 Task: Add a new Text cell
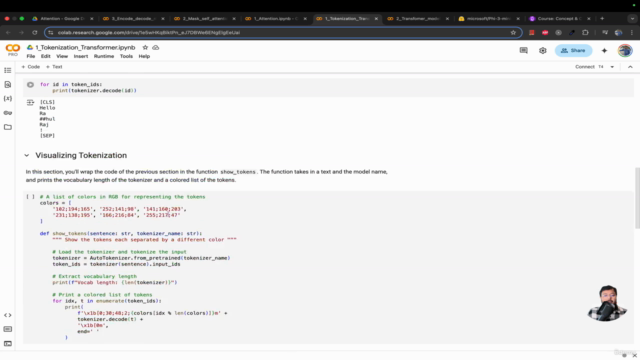(54, 67)
